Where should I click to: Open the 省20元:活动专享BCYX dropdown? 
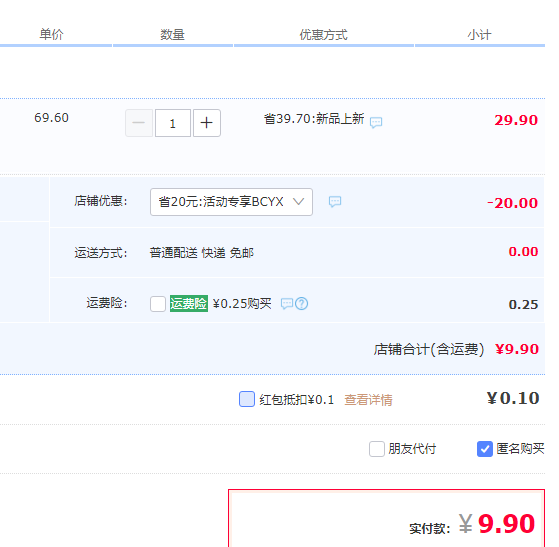[x=231, y=202]
